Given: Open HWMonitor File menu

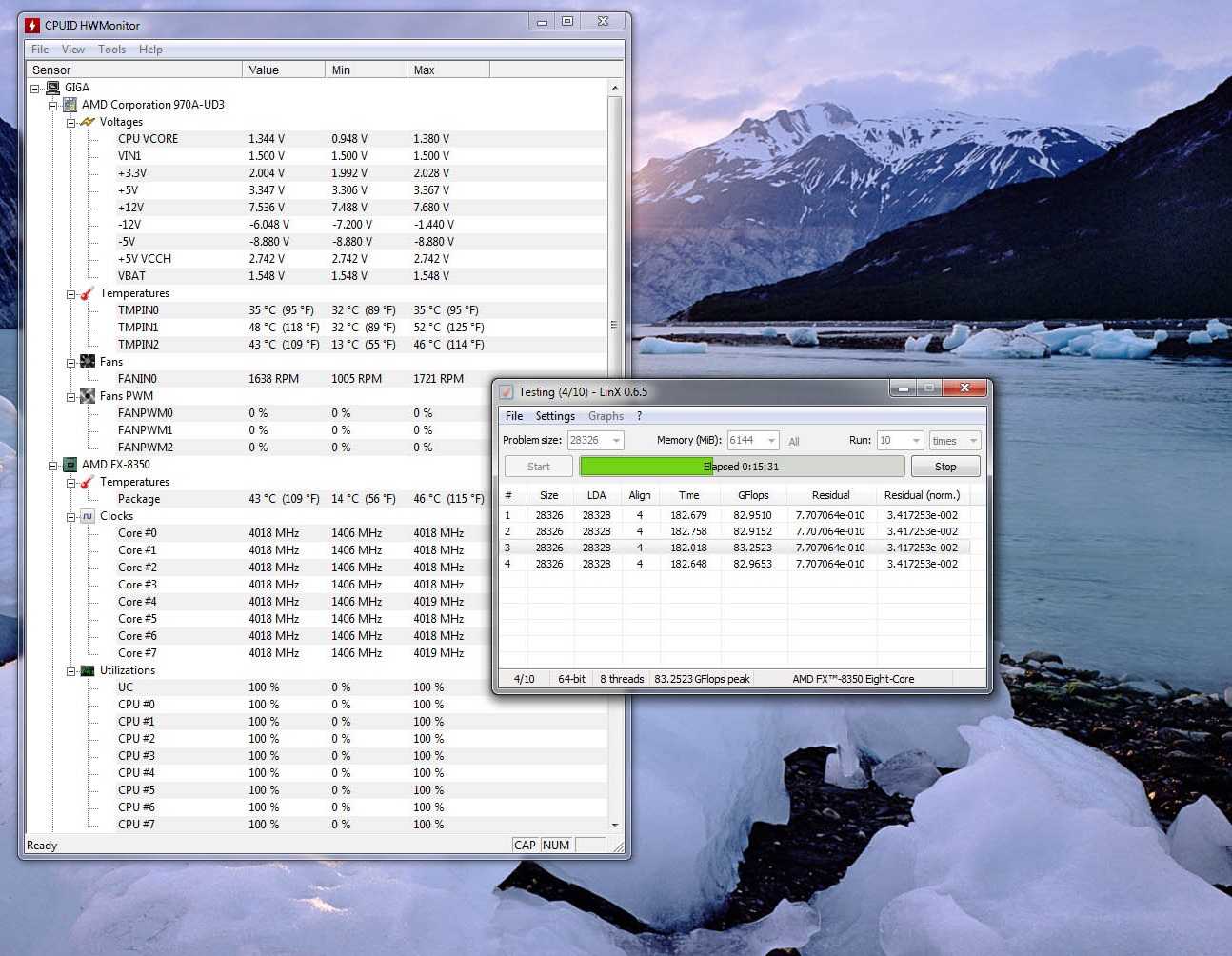Looking at the screenshot, I should [x=40, y=50].
